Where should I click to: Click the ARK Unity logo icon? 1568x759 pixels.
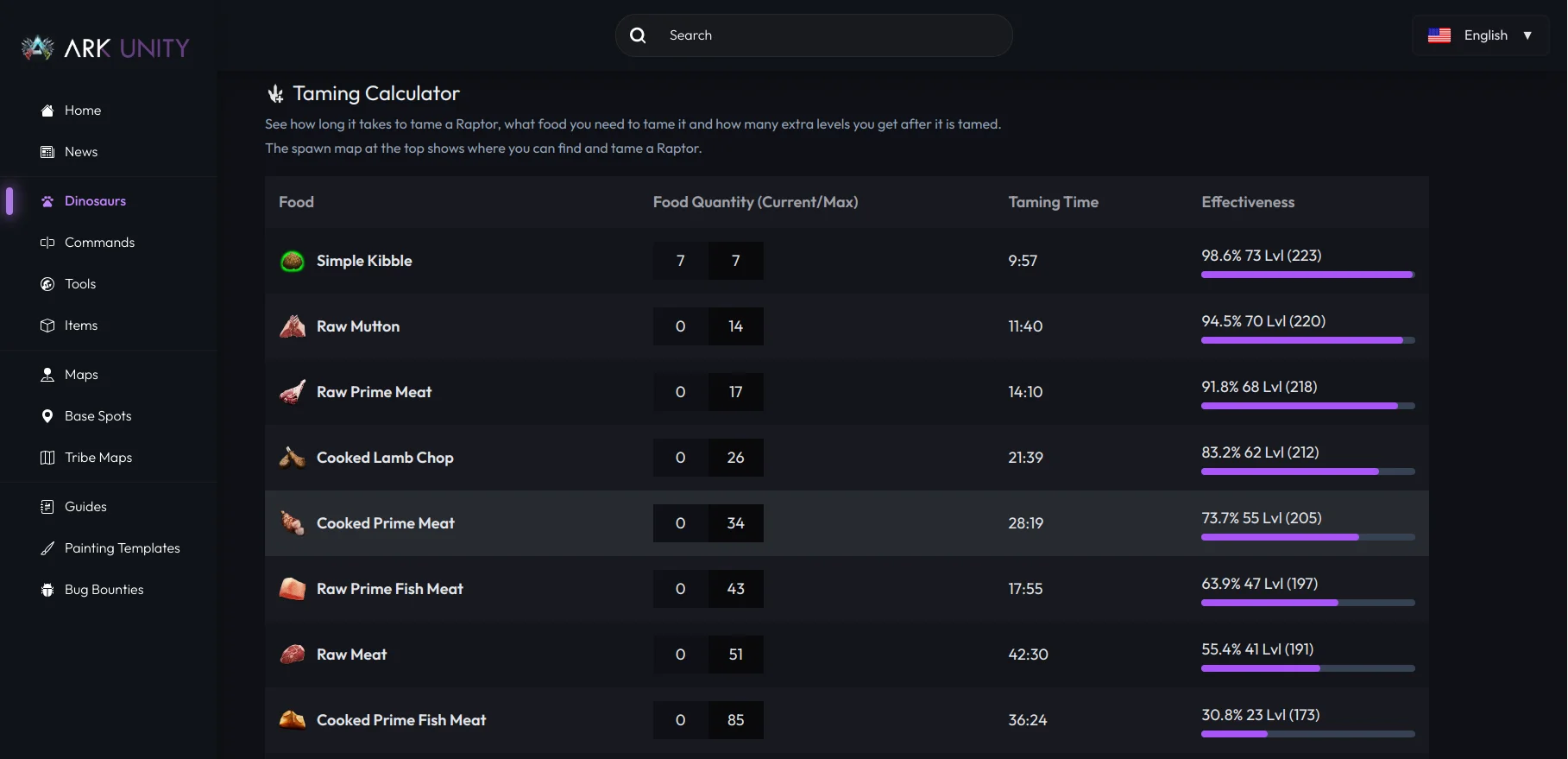coord(37,47)
